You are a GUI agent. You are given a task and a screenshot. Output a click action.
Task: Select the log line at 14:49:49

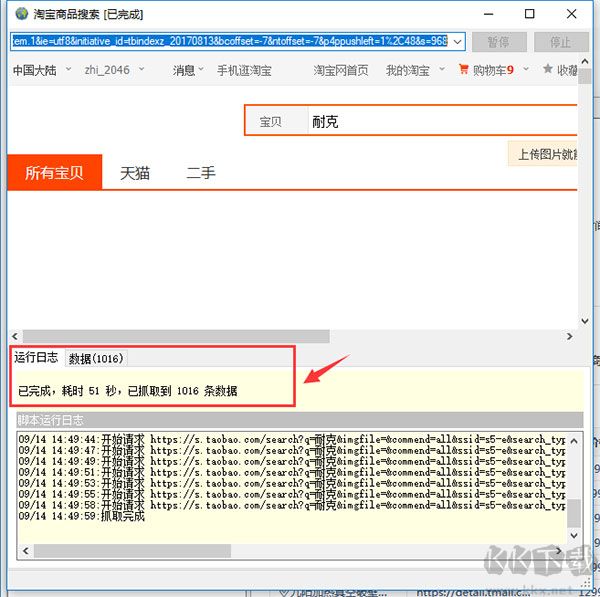click(292, 461)
